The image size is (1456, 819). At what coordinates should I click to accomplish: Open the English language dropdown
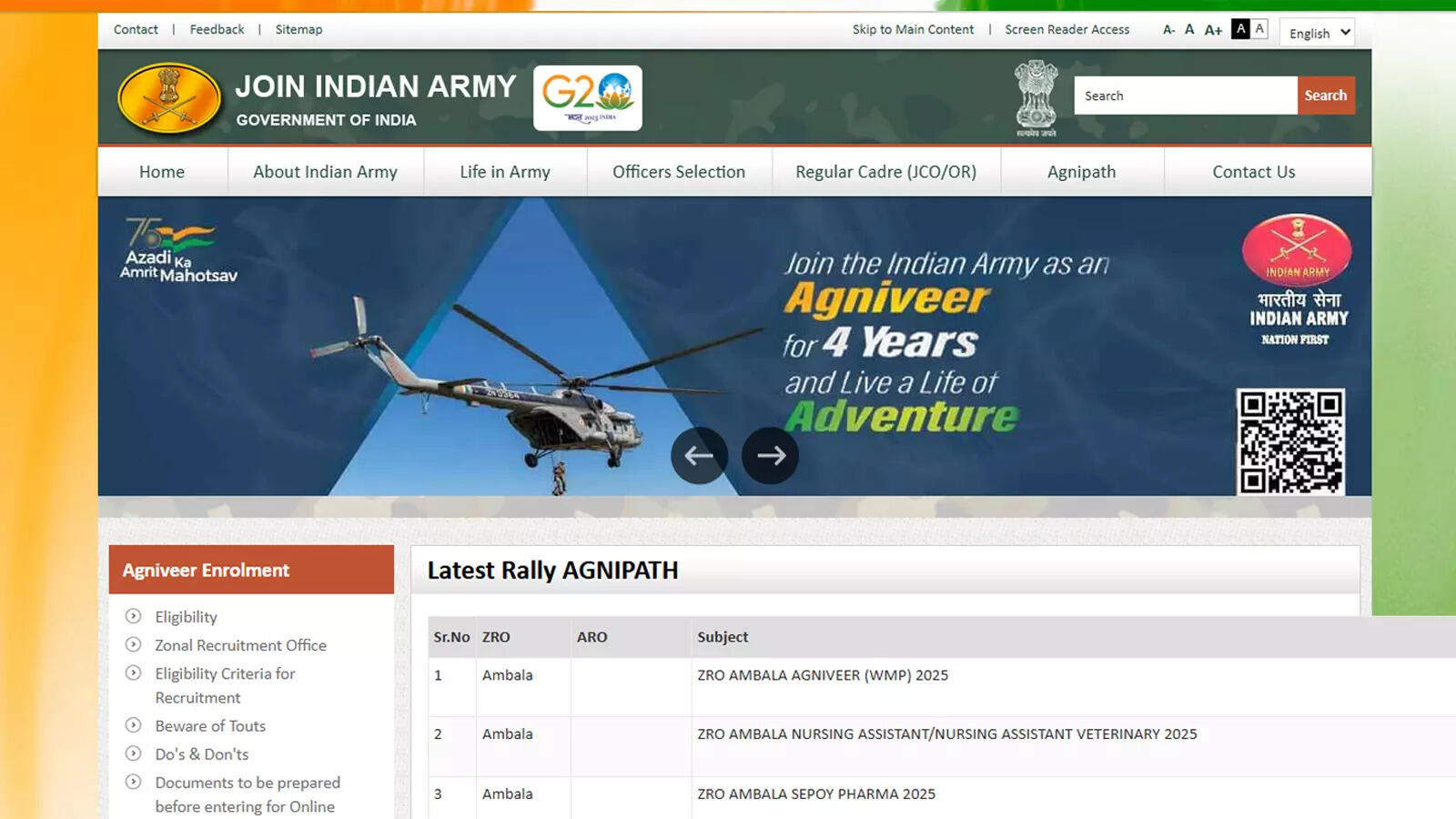click(1317, 33)
